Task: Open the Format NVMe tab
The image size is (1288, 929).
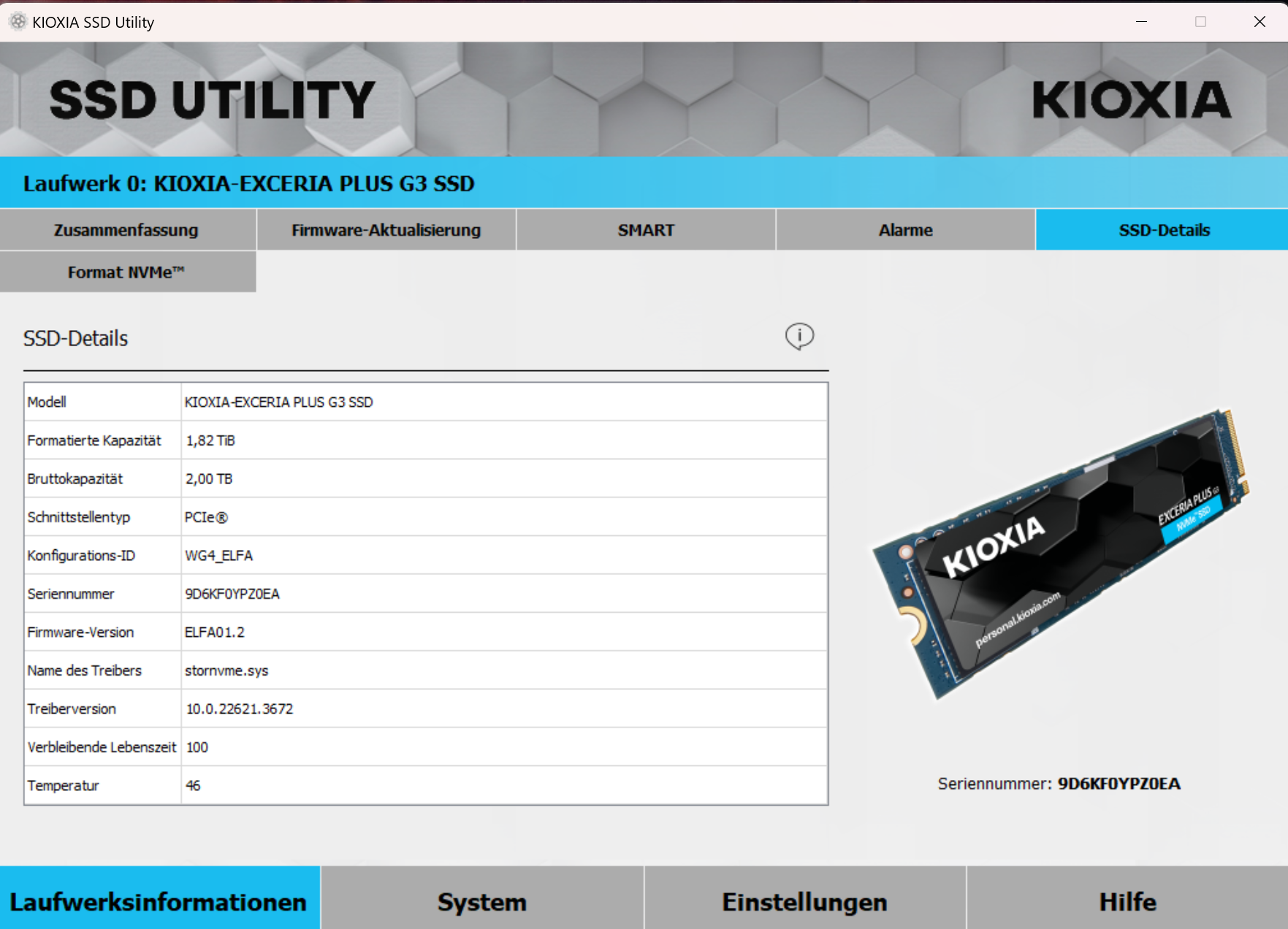Action: pyautogui.click(x=128, y=272)
